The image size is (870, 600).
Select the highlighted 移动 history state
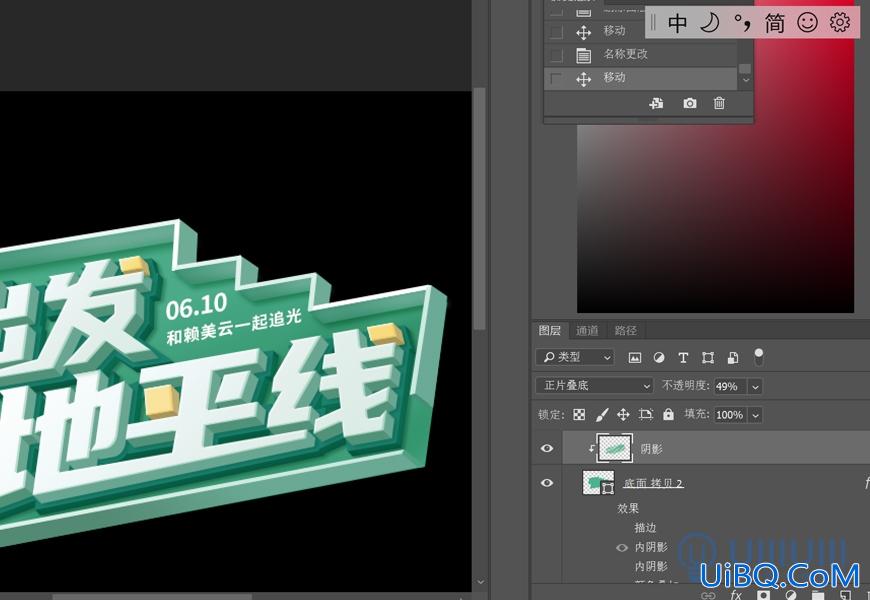coord(641,78)
